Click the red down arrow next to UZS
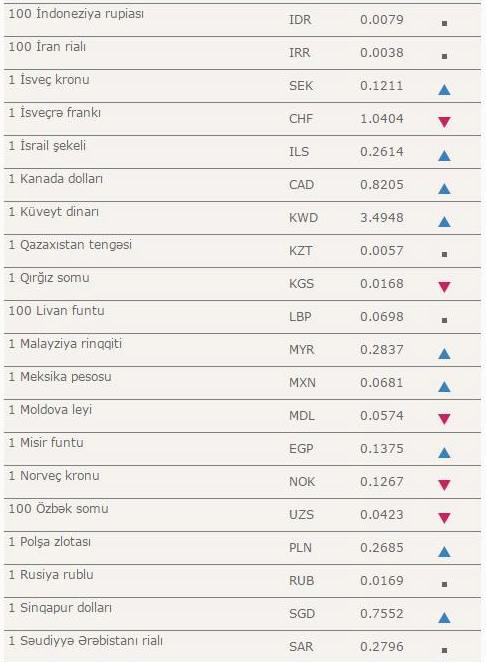Viewport: 486px width, 662px height. point(444,518)
